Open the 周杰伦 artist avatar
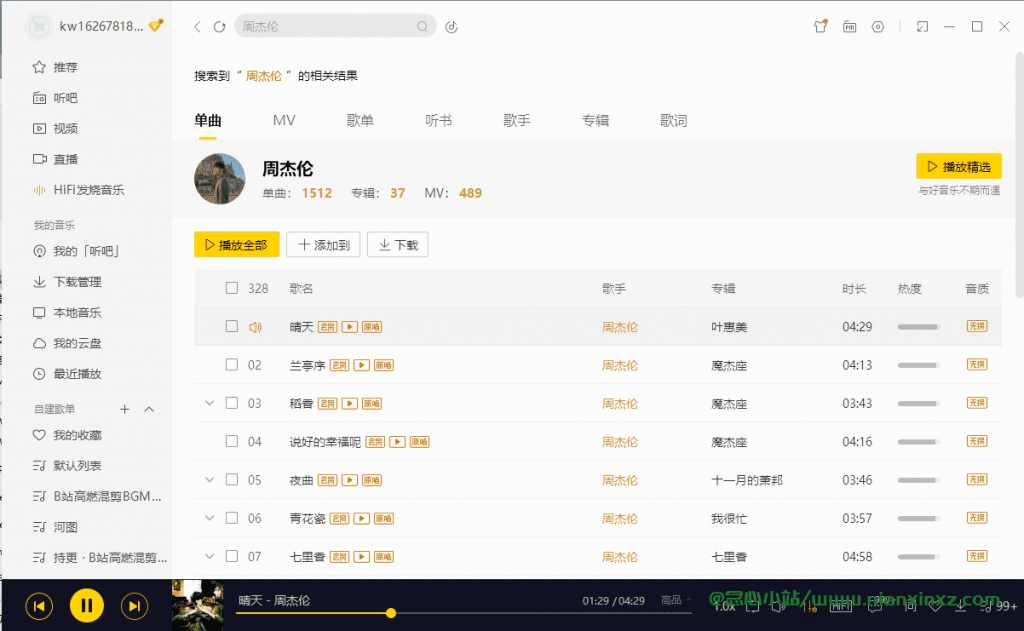Screen dimensions: 1024x631 click(219, 179)
